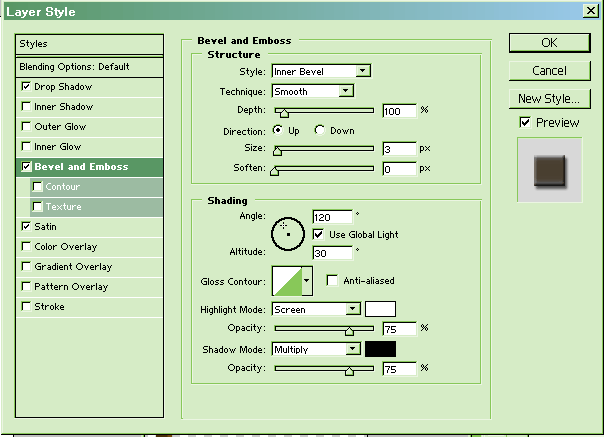Screen dimensions: 604x437
Task: Pick the white Highlight Mode color swatch
Action: click(x=380, y=309)
